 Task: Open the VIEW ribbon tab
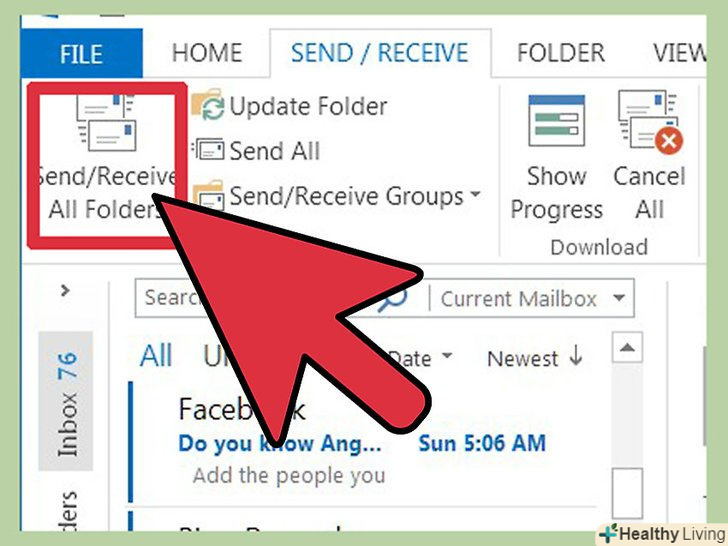[x=679, y=53]
